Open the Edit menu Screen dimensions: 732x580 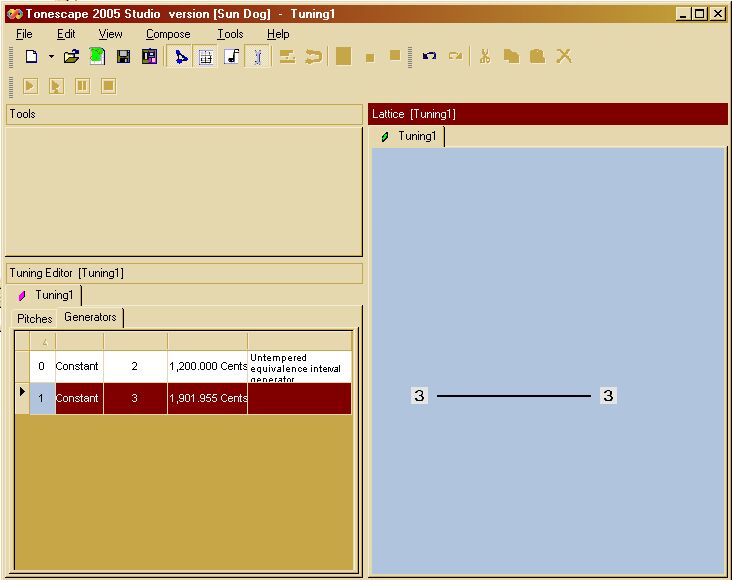66,34
